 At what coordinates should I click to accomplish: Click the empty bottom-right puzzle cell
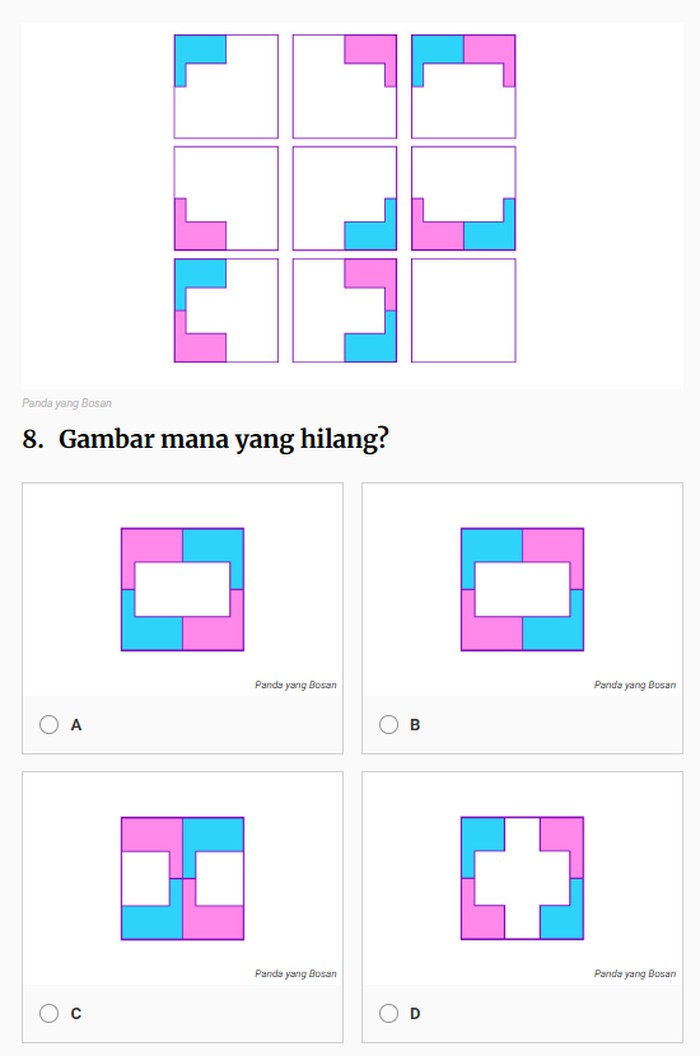[x=463, y=310]
